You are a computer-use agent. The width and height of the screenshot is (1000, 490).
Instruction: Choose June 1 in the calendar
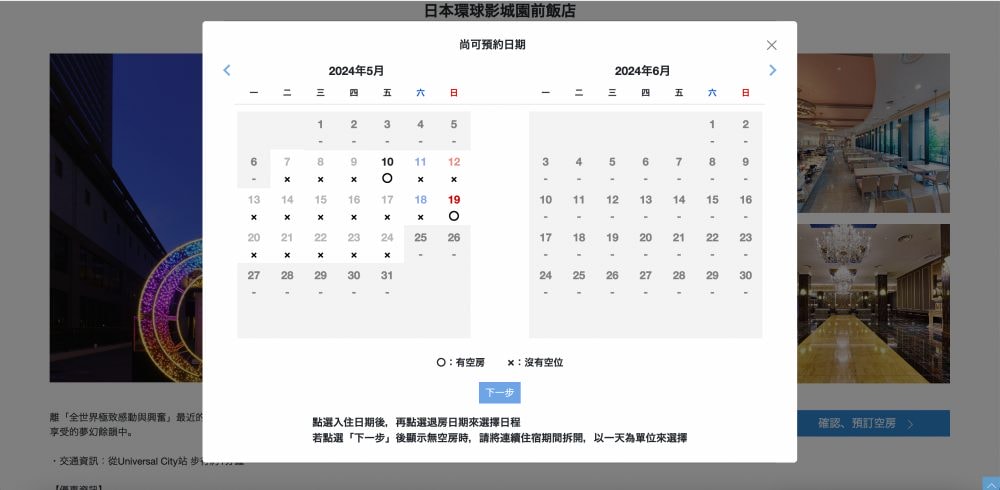point(712,130)
